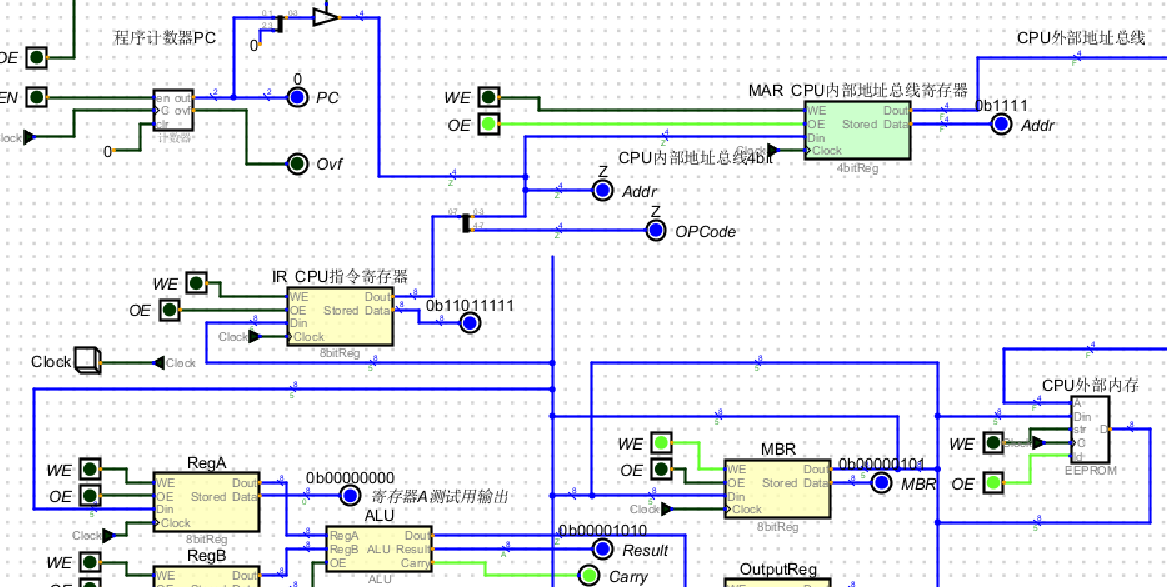Select the Clock tunnel on the MBR register

point(652,510)
